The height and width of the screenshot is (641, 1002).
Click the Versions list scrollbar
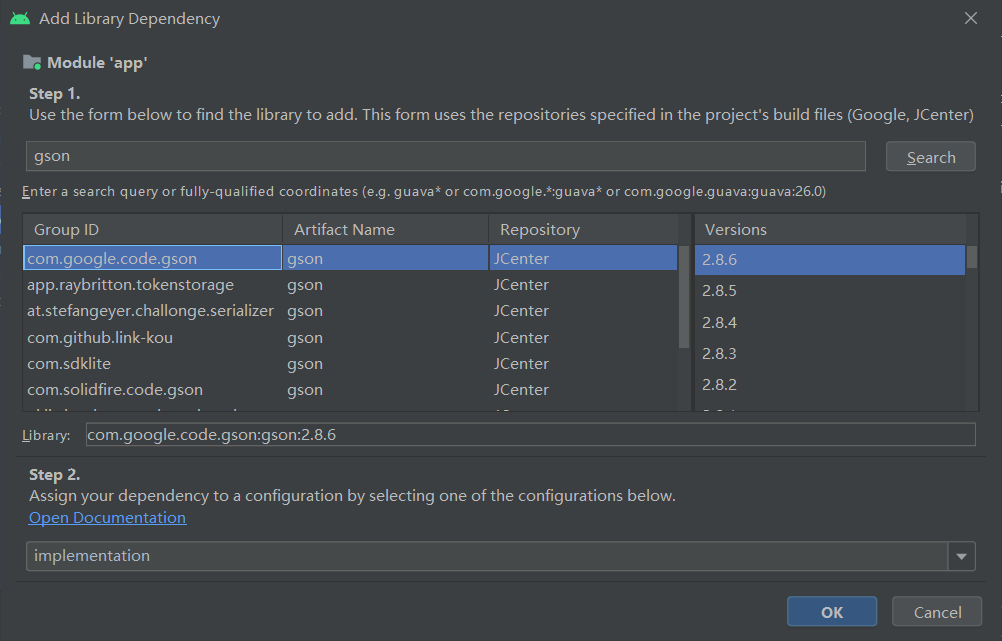pyautogui.click(x=971, y=257)
